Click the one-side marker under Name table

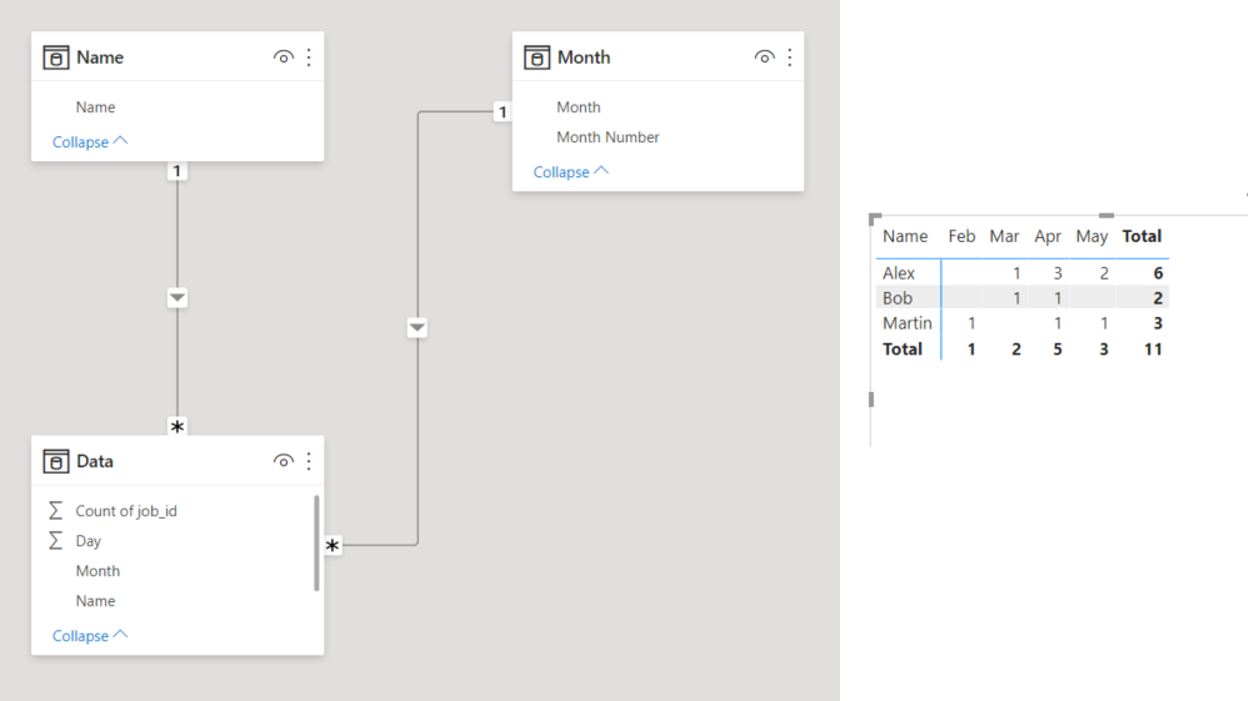point(177,172)
